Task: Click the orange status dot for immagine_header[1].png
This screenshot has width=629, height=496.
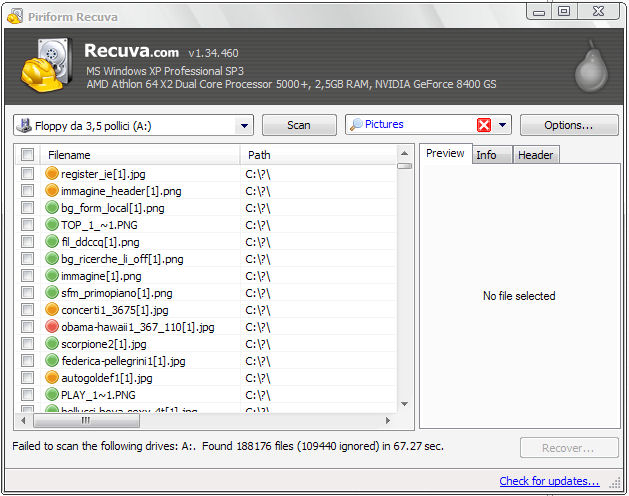Action: click(52, 190)
